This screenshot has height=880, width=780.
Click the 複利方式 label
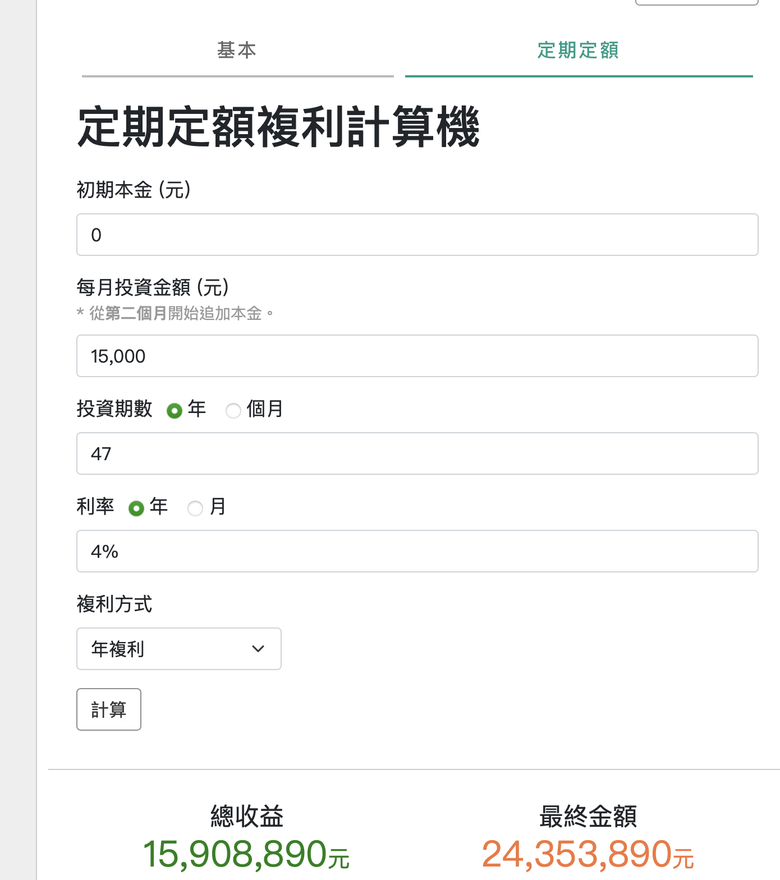pyautogui.click(x=114, y=604)
